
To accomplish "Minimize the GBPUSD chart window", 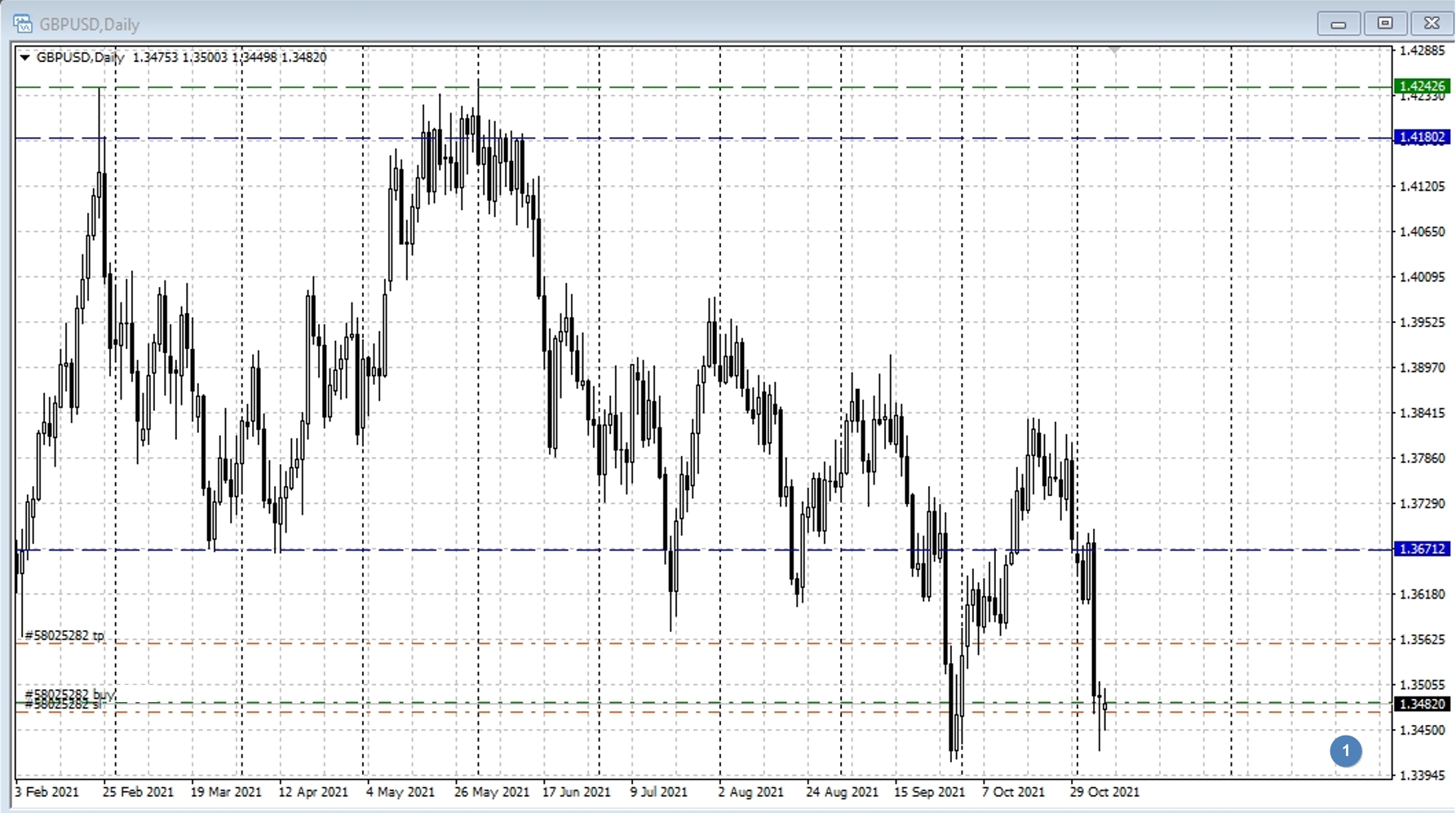I will tap(1338, 24).
